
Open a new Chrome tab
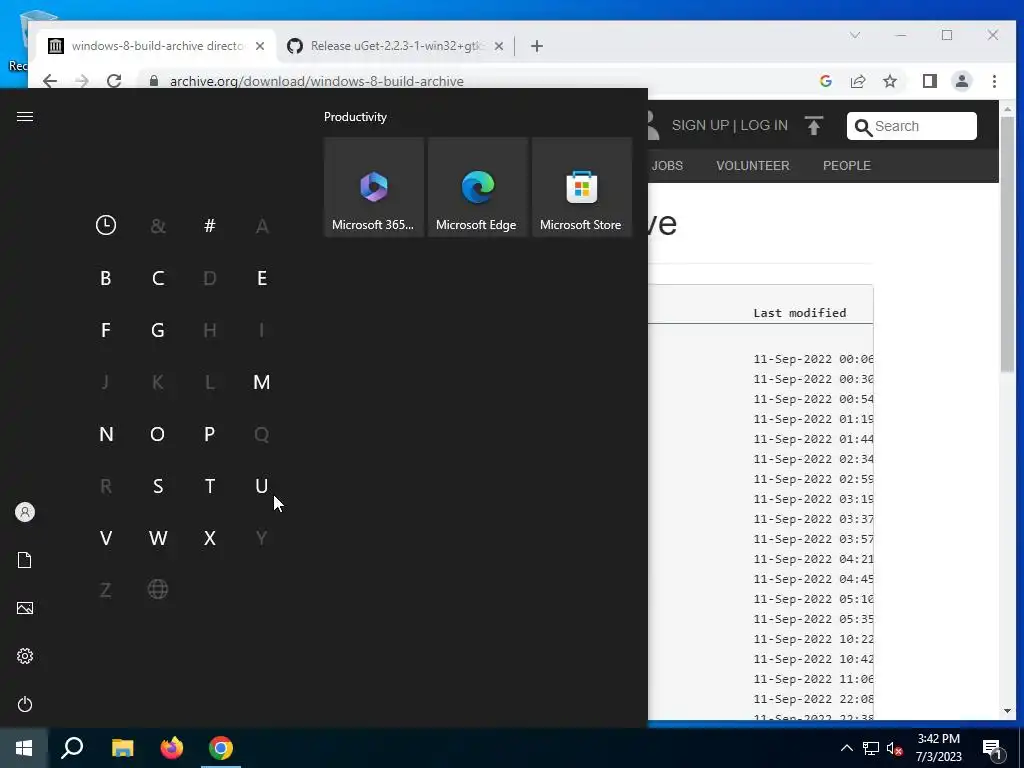tap(537, 46)
